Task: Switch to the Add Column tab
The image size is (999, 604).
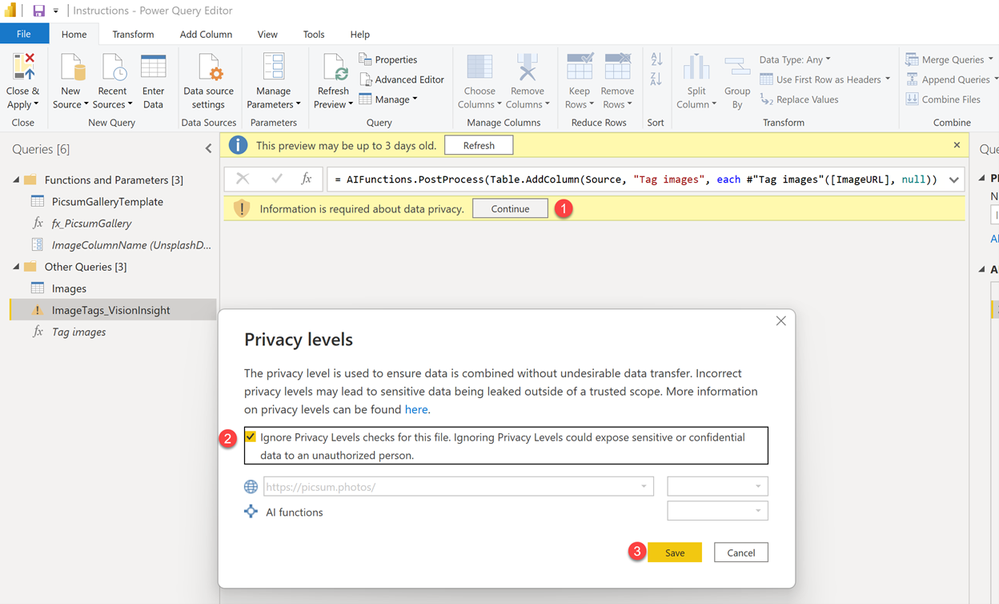Action: 206,34
